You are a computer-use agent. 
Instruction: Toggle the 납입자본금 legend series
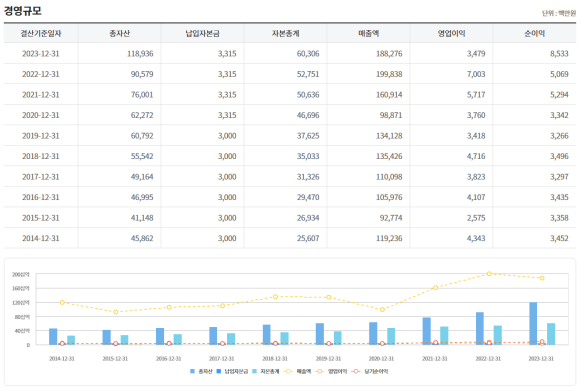(232, 371)
